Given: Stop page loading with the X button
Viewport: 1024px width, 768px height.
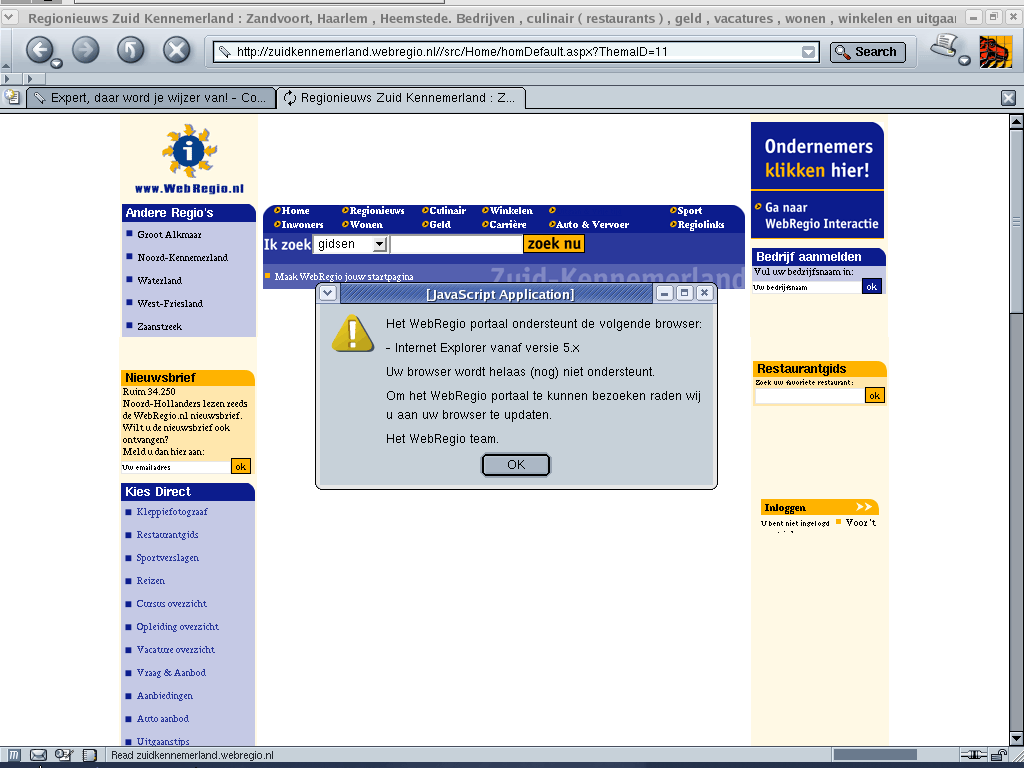Looking at the screenshot, I should click(x=176, y=50).
